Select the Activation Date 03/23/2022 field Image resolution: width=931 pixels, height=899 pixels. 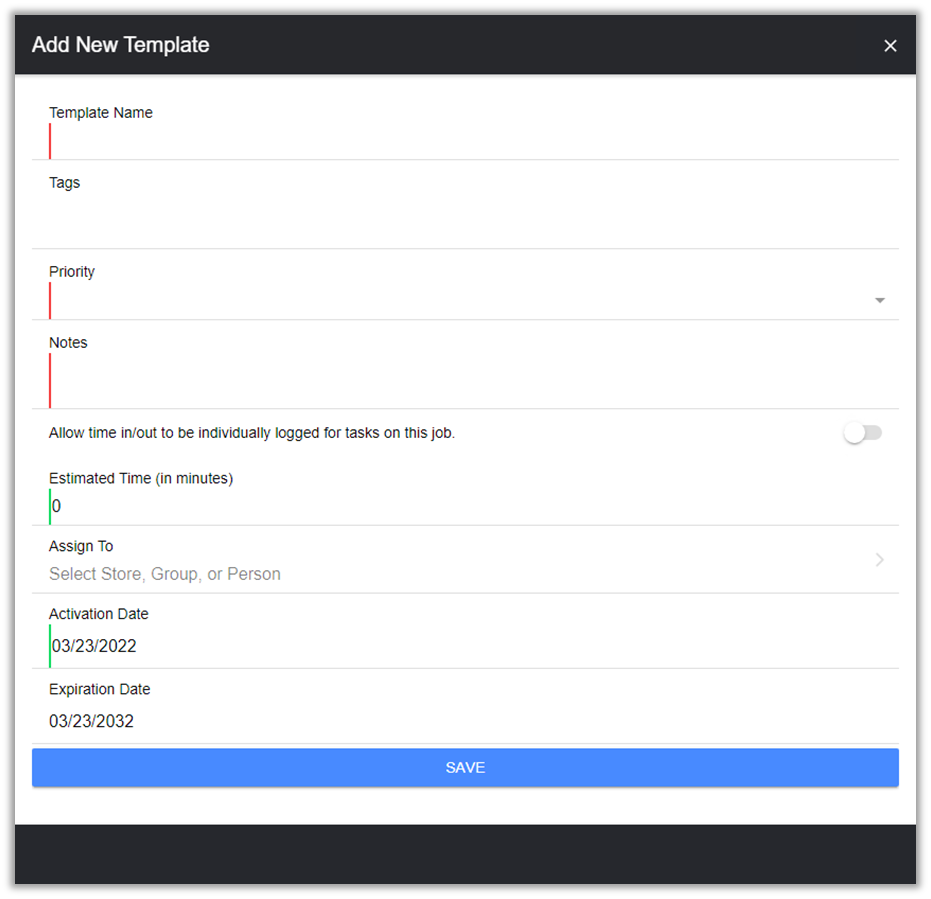click(x=94, y=646)
